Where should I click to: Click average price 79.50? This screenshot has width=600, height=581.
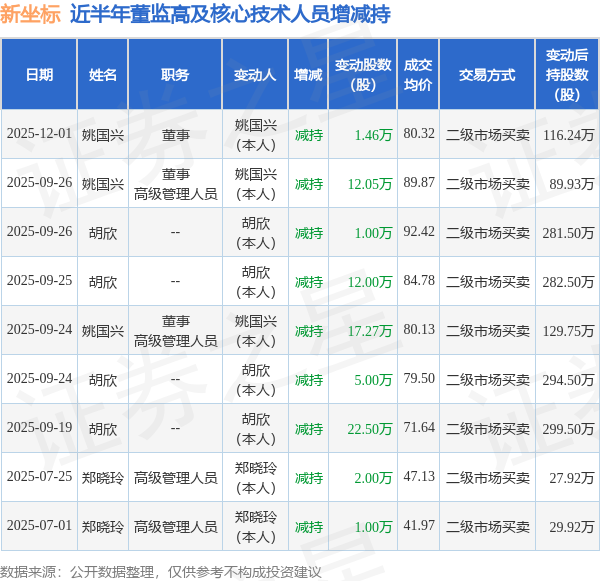pyautogui.click(x=419, y=379)
